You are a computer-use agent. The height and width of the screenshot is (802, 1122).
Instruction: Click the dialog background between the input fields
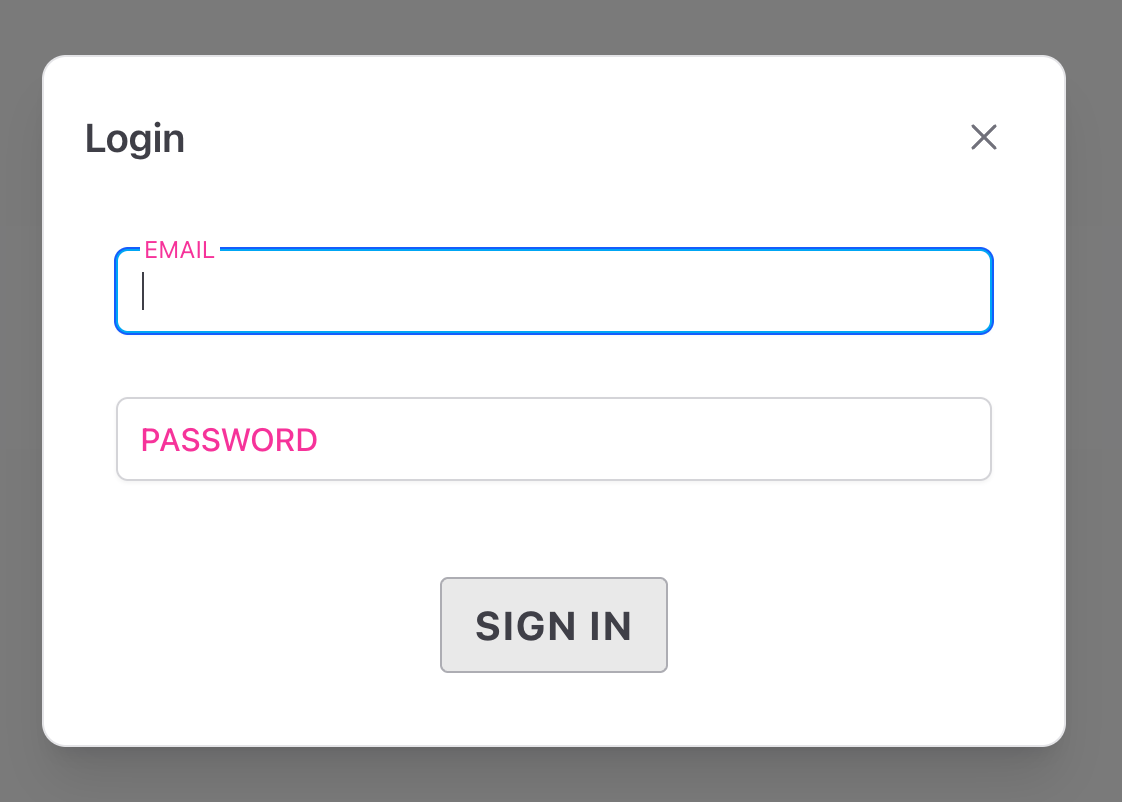point(554,365)
